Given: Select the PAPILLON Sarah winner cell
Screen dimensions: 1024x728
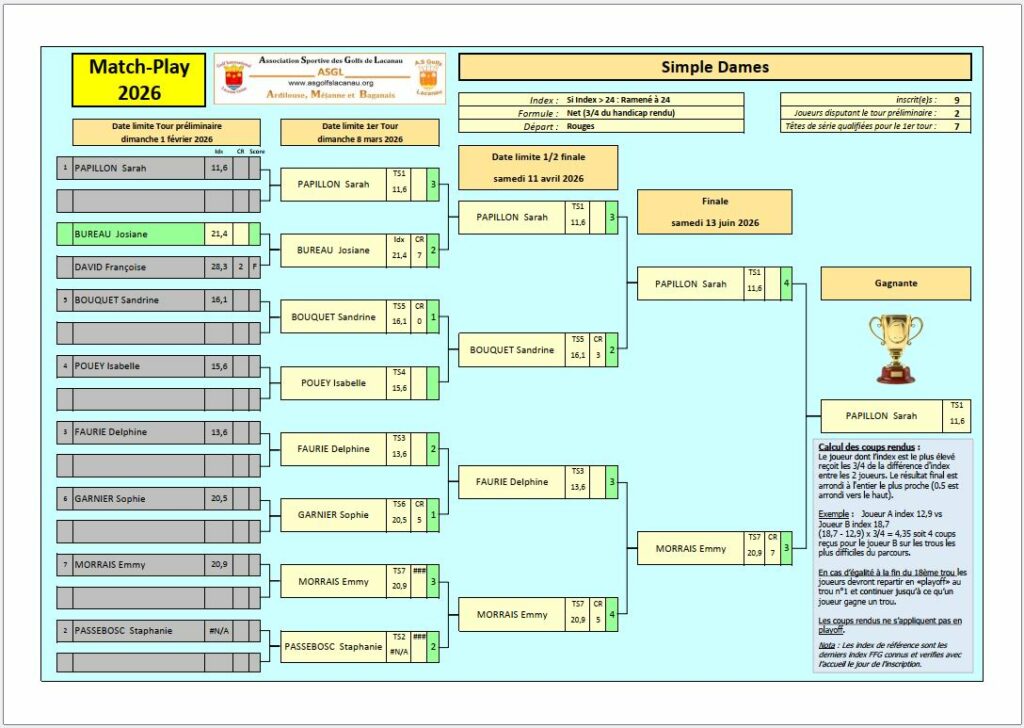Looking at the screenshot, I should (x=882, y=416).
